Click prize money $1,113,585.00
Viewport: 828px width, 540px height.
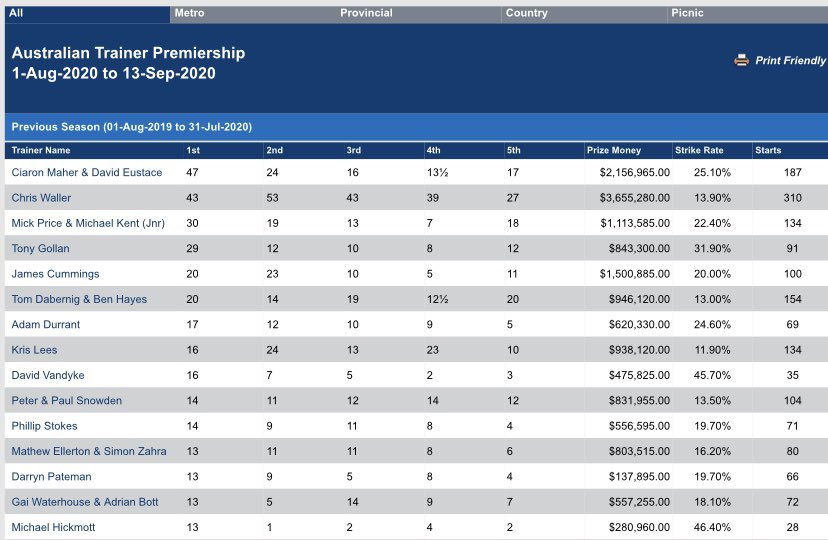[x=635, y=223]
